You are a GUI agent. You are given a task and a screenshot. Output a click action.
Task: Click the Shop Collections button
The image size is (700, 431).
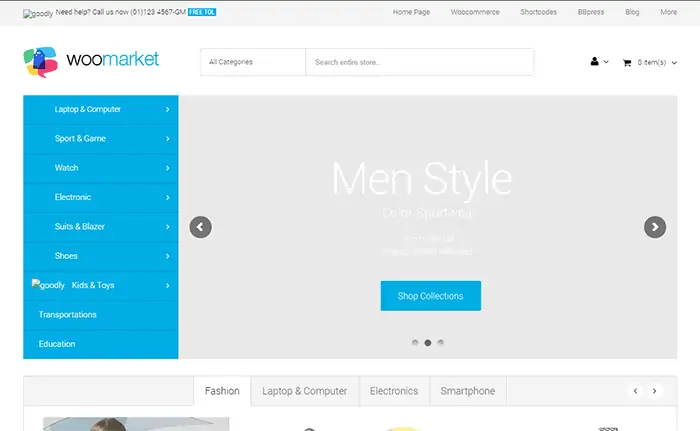click(x=431, y=296)
